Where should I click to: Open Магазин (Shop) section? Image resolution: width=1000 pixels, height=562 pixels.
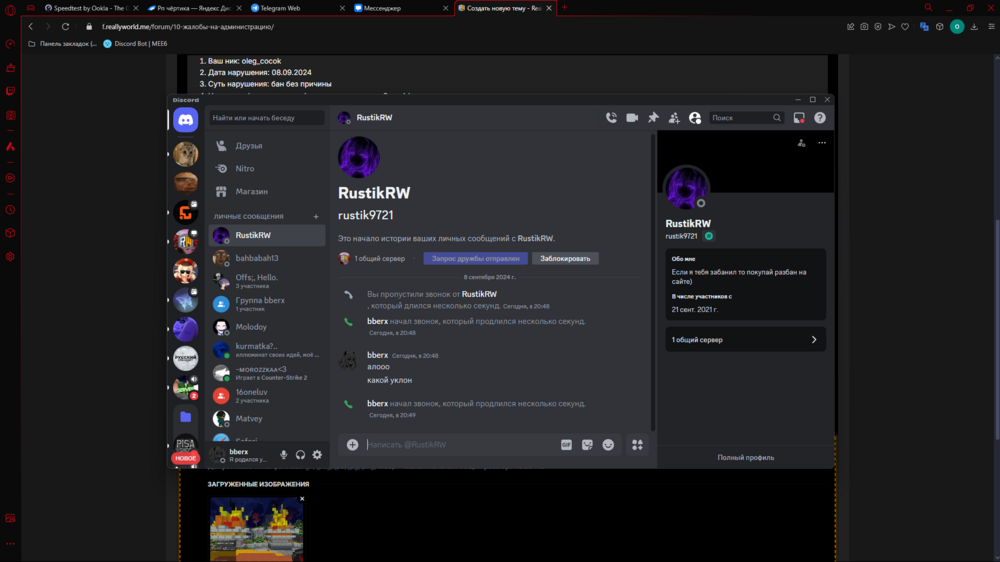(267, 191)
